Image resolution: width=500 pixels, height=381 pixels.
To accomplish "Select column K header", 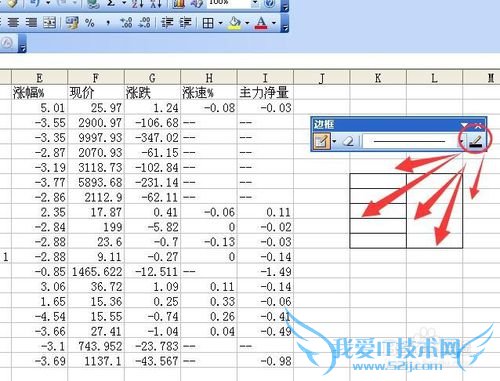I will [x=378, y=78].
